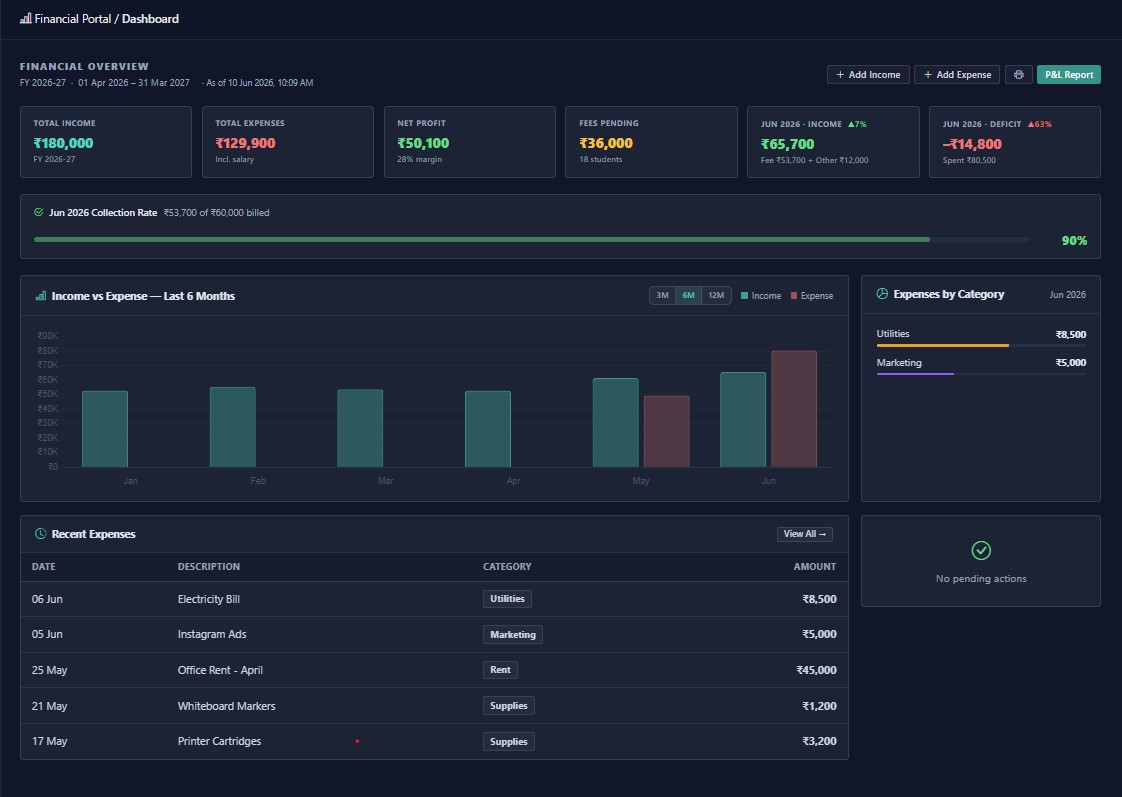This screenshot has height=797, width=1122.
Task: Click the Supplies tag on Whiteboard Markers row
Action: (x=509, y=705)
